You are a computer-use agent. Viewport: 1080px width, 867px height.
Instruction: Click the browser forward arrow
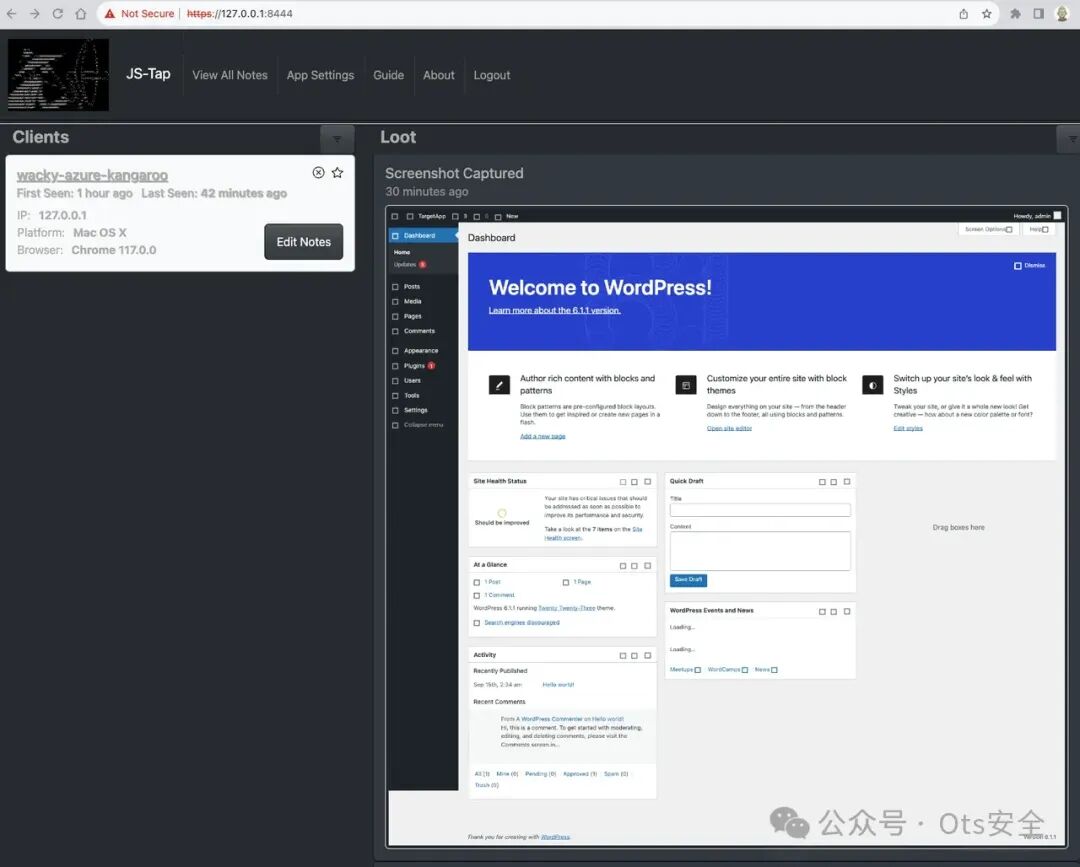pyautogui.click(x=34, y=14)
